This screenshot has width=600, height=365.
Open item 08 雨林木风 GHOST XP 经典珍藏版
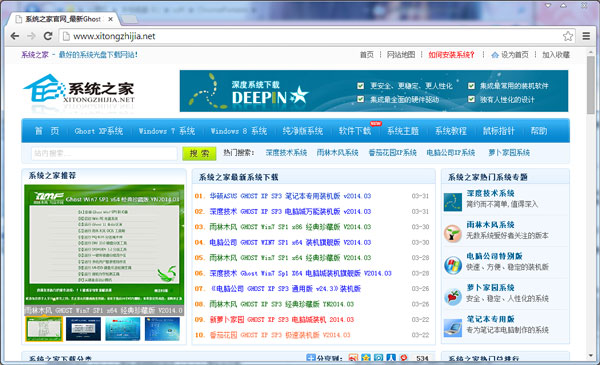tap(282, 304)
